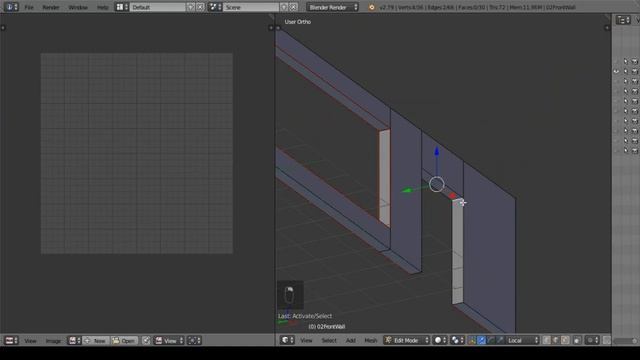Open the viewport shading dropdown
Screen dimensions: 640x360
click(440, 340)
